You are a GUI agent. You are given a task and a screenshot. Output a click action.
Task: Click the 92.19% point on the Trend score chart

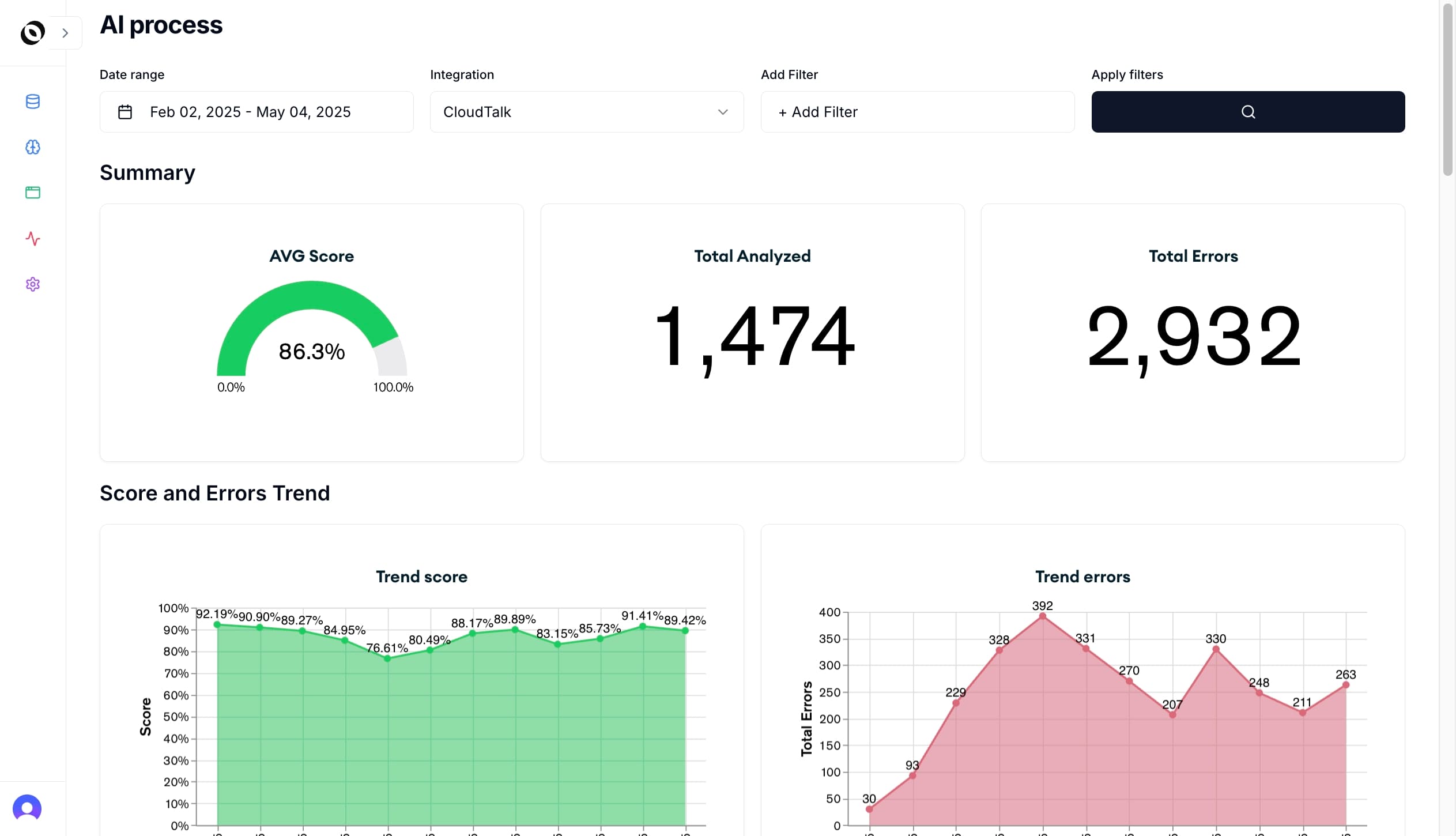click(216, 624)
